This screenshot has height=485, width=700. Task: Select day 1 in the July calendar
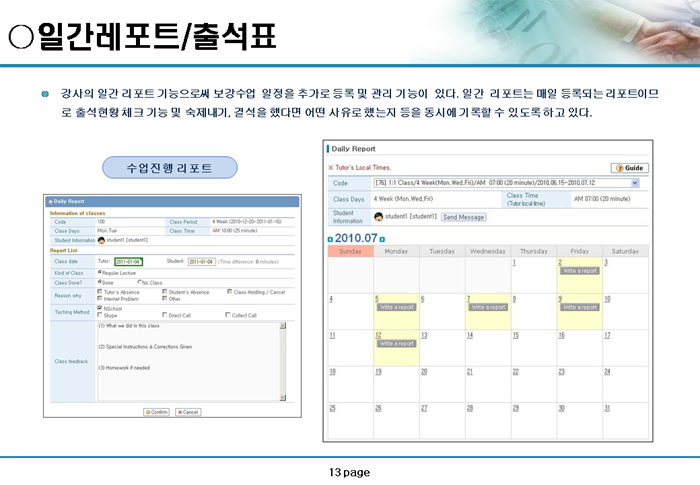pos(514,263)
